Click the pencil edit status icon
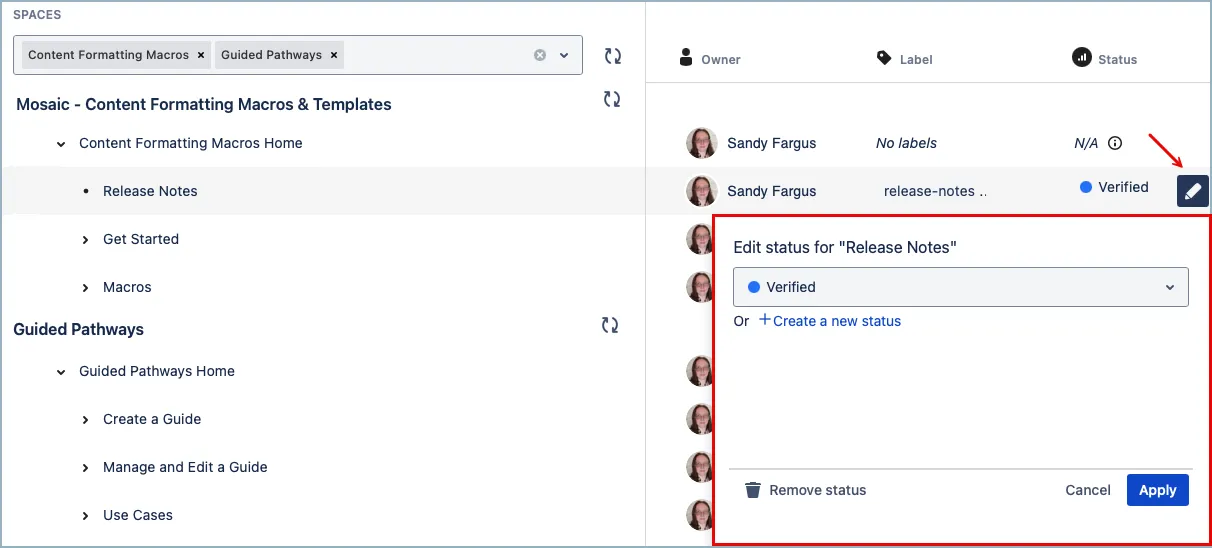Screen dimensions: 1212x548 point(1192,191)
